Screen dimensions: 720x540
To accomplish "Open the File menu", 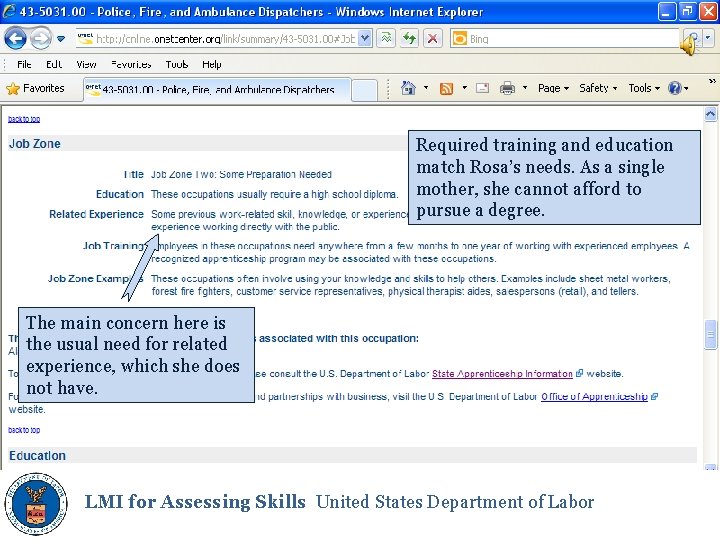I will [x=24, y=64].
